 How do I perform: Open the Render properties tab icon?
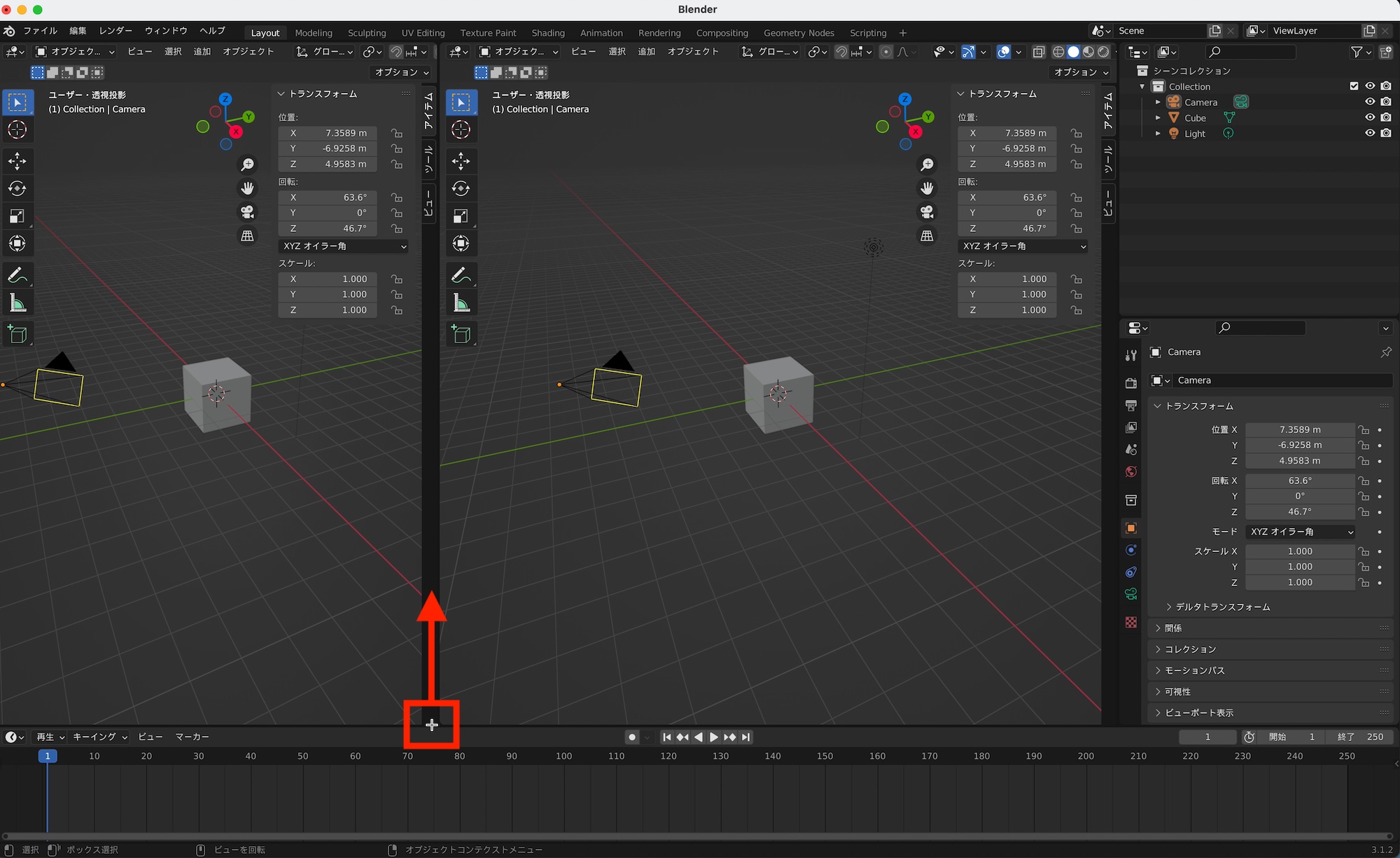1130,383
